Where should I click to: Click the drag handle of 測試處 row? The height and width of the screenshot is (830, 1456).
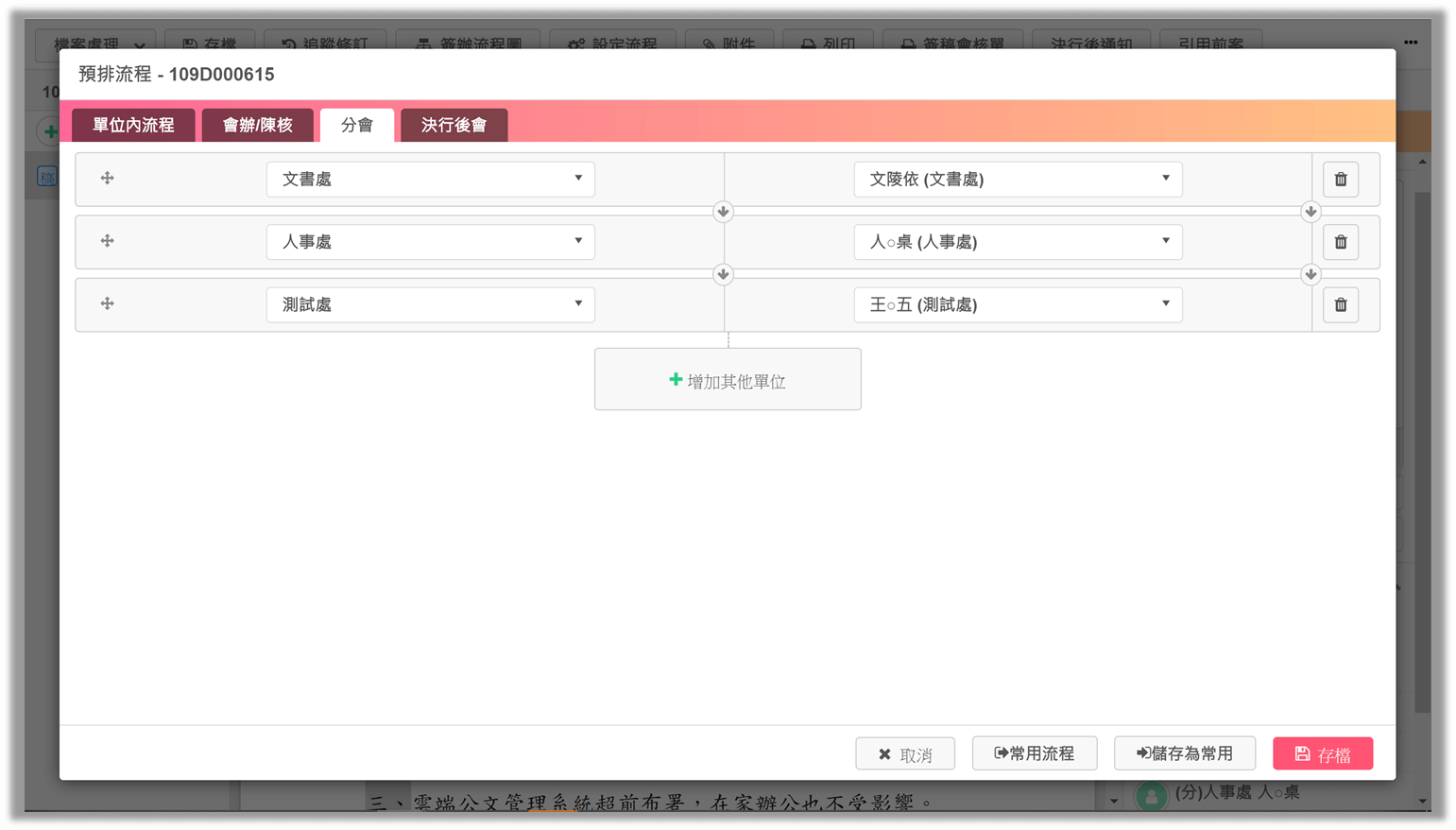[108, 303]
